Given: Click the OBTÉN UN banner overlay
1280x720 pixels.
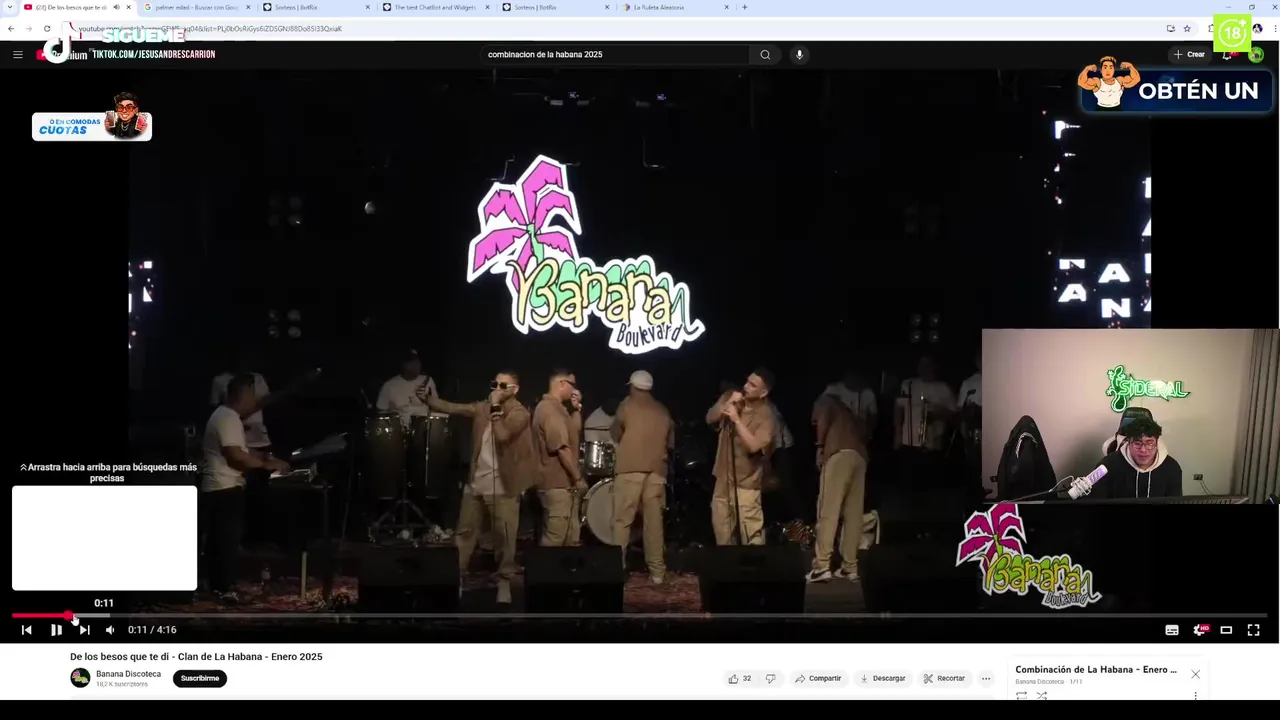Looking at the screenshot, I should (x=1176, y=86).
